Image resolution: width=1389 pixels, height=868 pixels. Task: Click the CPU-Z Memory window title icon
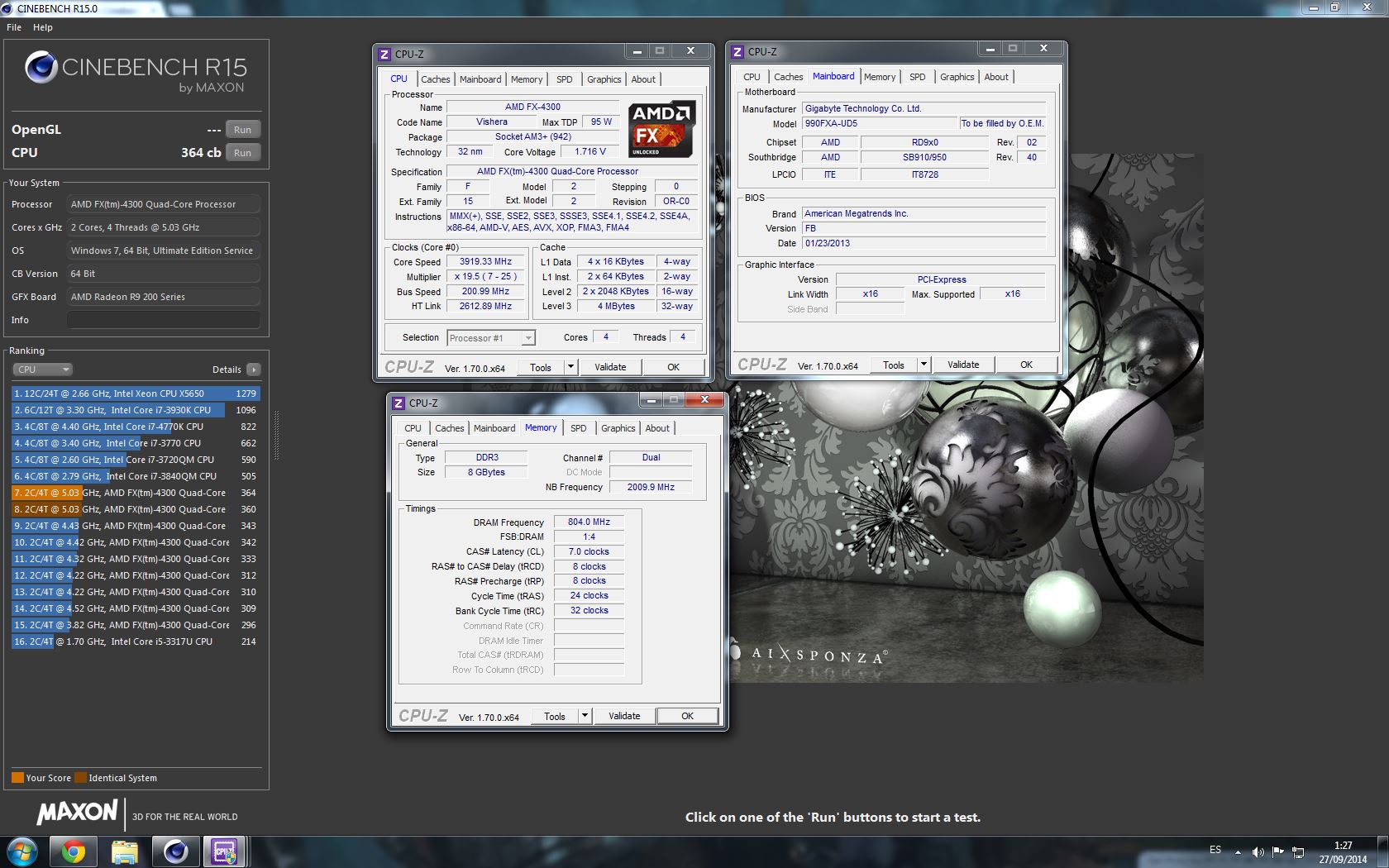tap(398, 403)
